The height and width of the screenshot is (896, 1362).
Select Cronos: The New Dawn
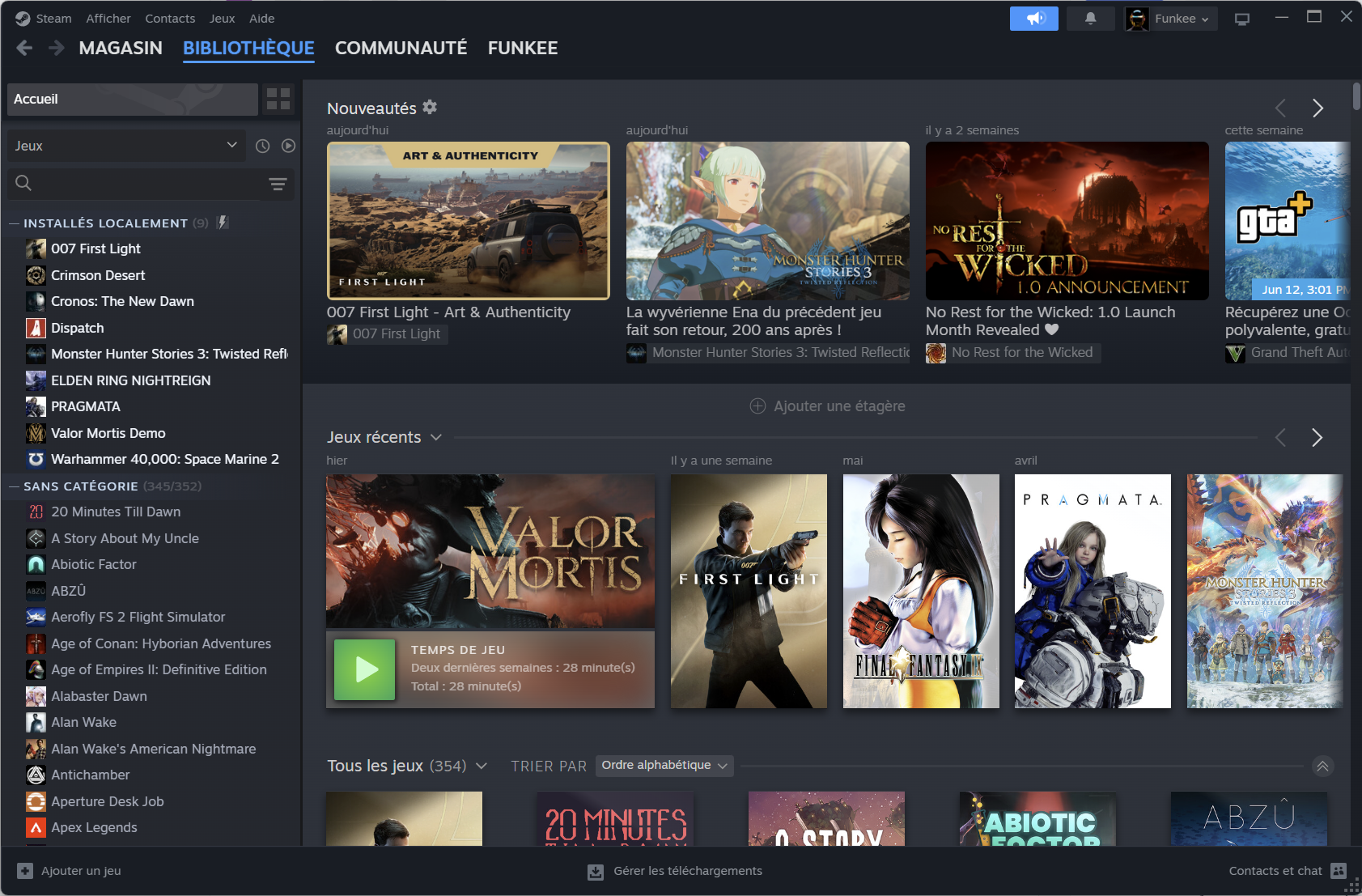(x=122, y=301)
